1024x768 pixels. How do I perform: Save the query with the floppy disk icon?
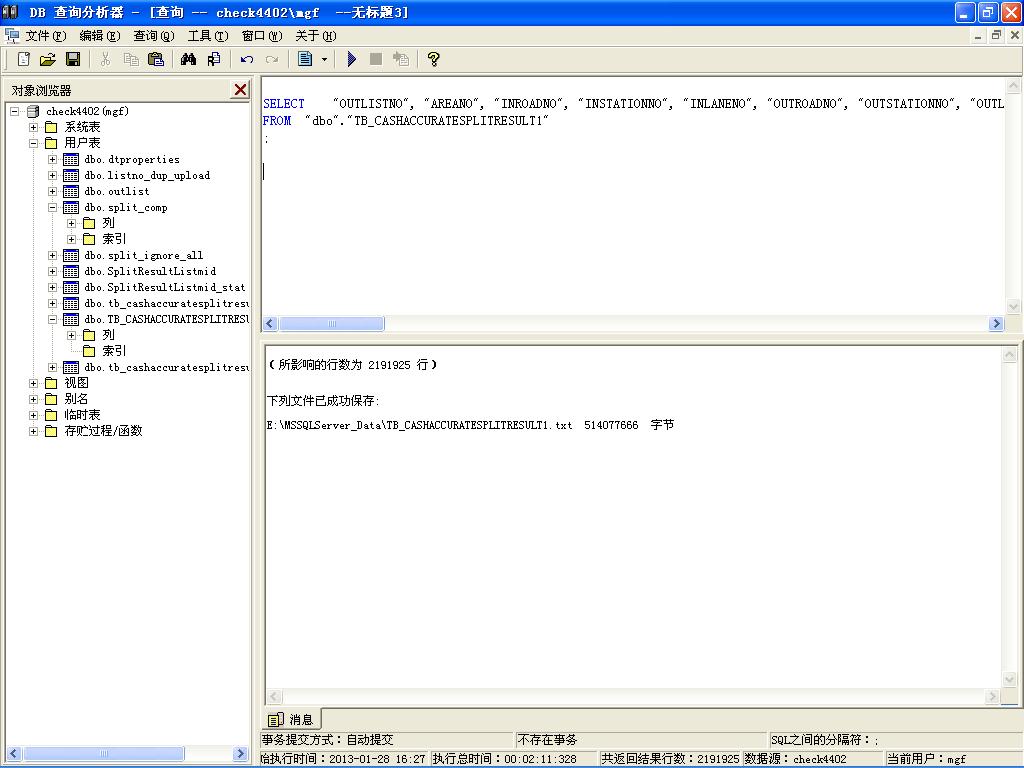[72, 59]
